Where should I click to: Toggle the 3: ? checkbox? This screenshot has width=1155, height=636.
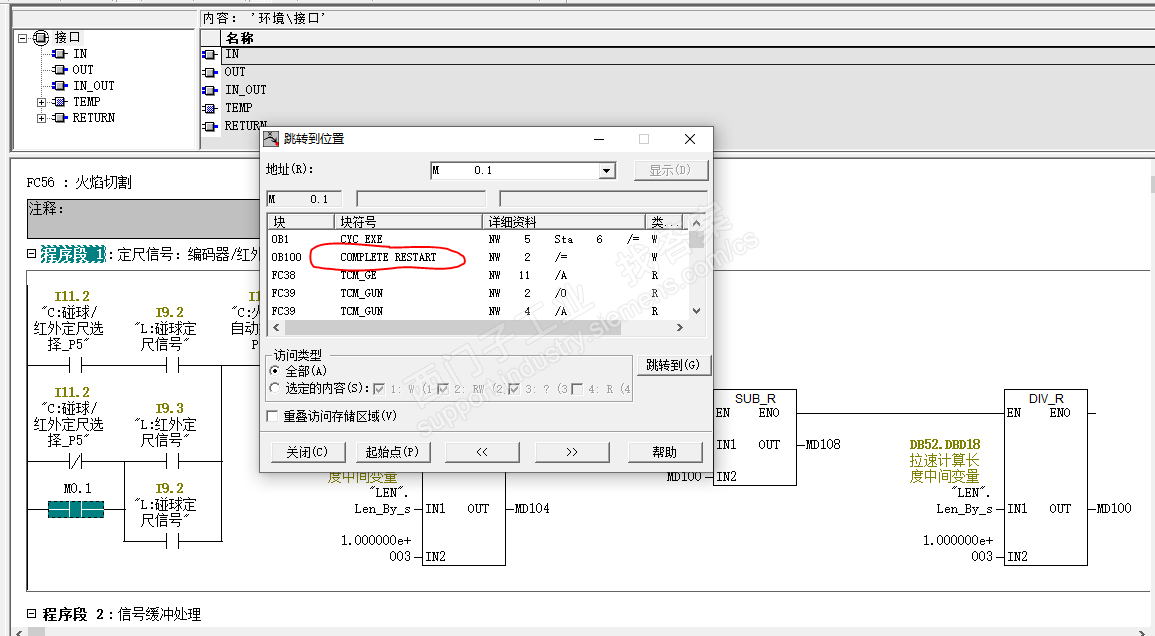pyautogui.click(x=514, y=388)
